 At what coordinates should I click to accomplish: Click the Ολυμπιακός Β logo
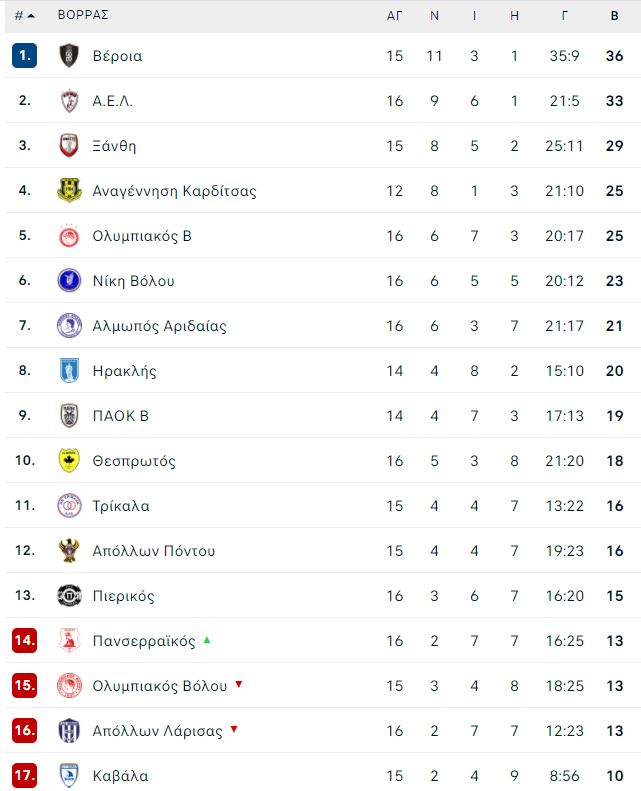click(69, 236)
